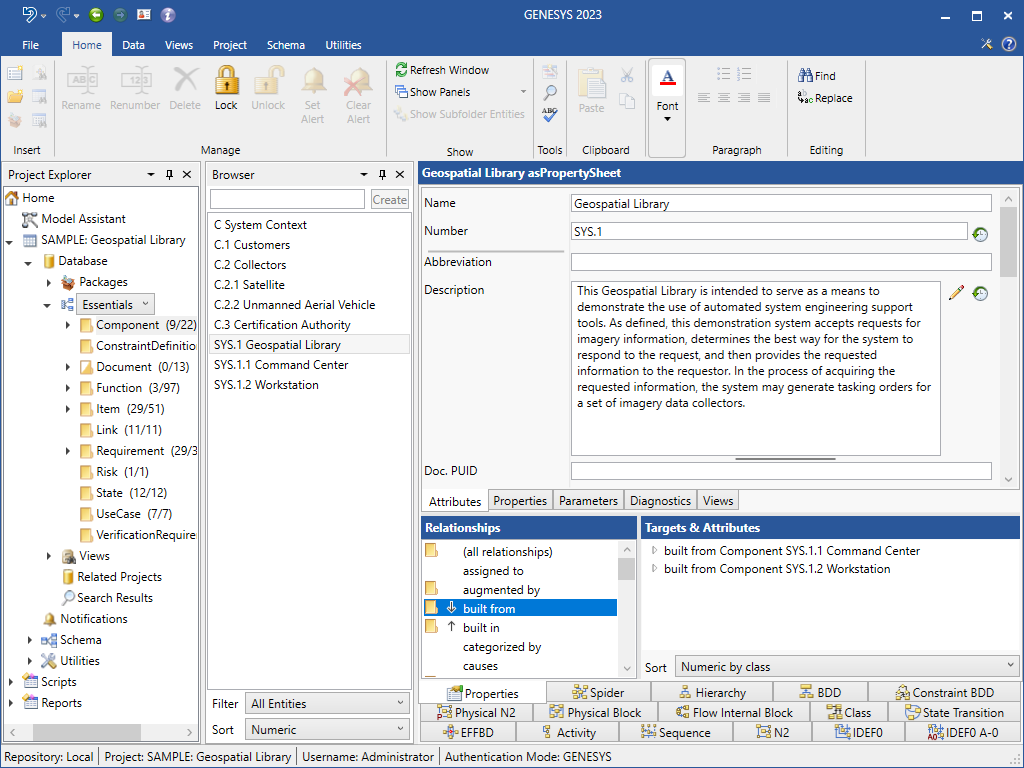This screenshot has width=1024, height=768.
Task: Expand the Packages node
Action: point(49,282)
